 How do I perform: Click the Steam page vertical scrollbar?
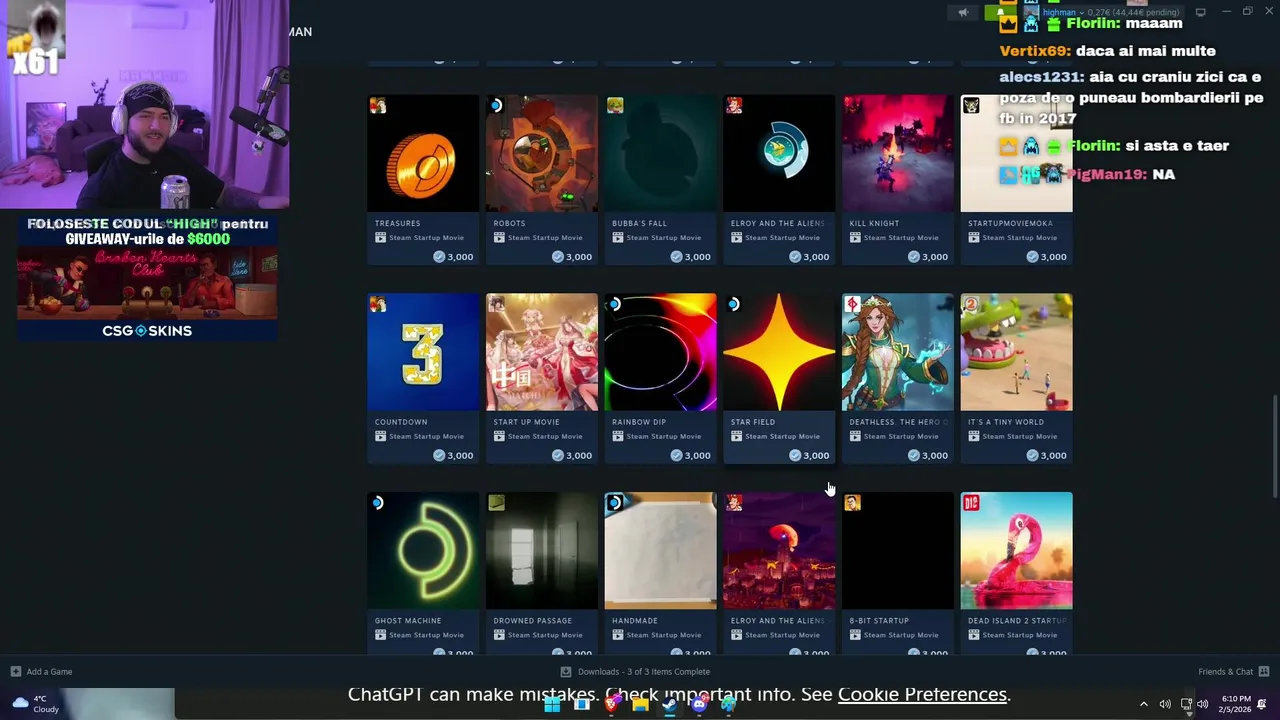pos(1274,445)
